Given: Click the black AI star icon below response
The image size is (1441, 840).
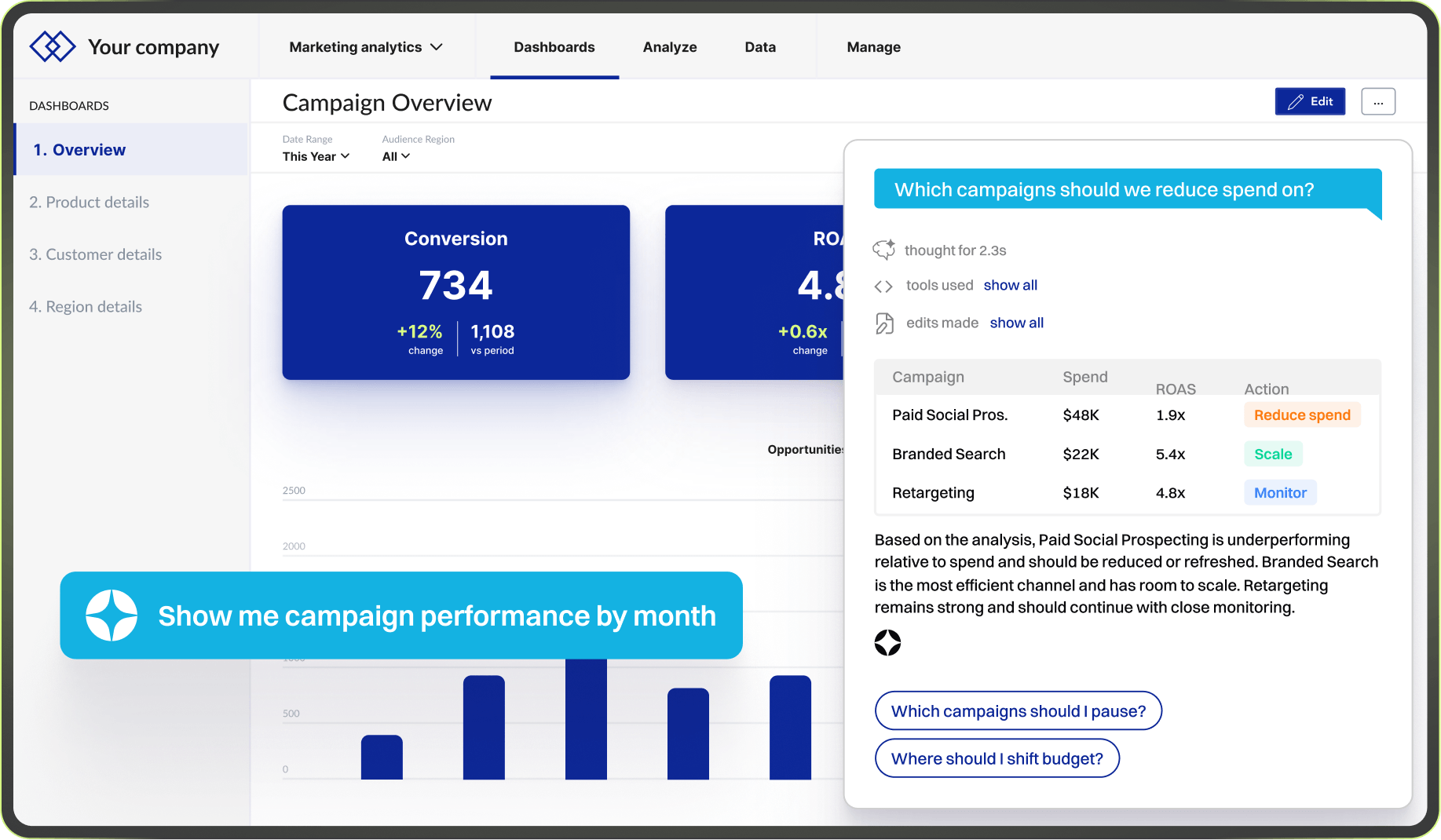Looking at the screenshot, I should pyautogui.click(x=887, y=643).
